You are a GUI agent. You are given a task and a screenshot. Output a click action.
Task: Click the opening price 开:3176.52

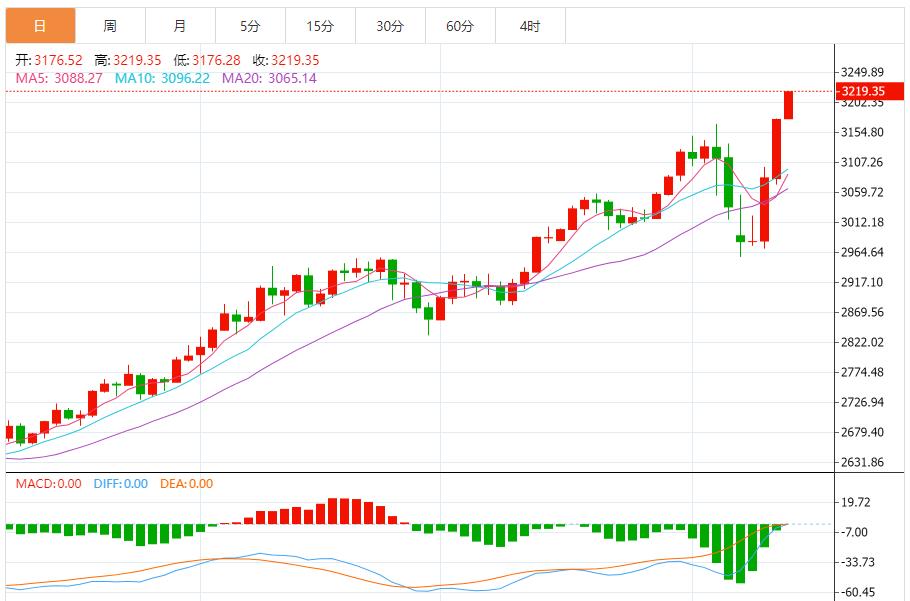pyautogui.click(x=49, y=60)
